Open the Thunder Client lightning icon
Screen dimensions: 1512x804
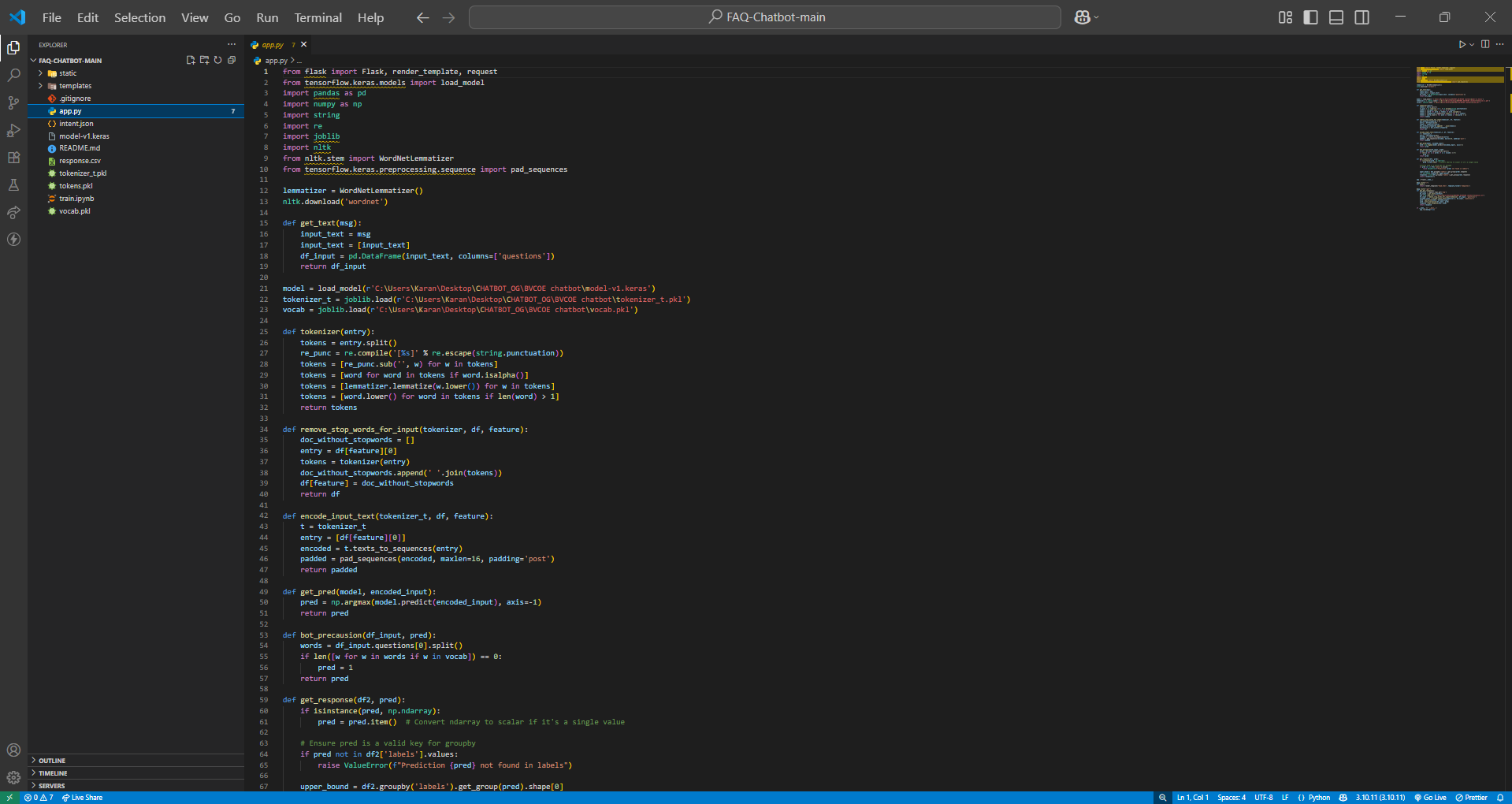click(x=13, y=240)
